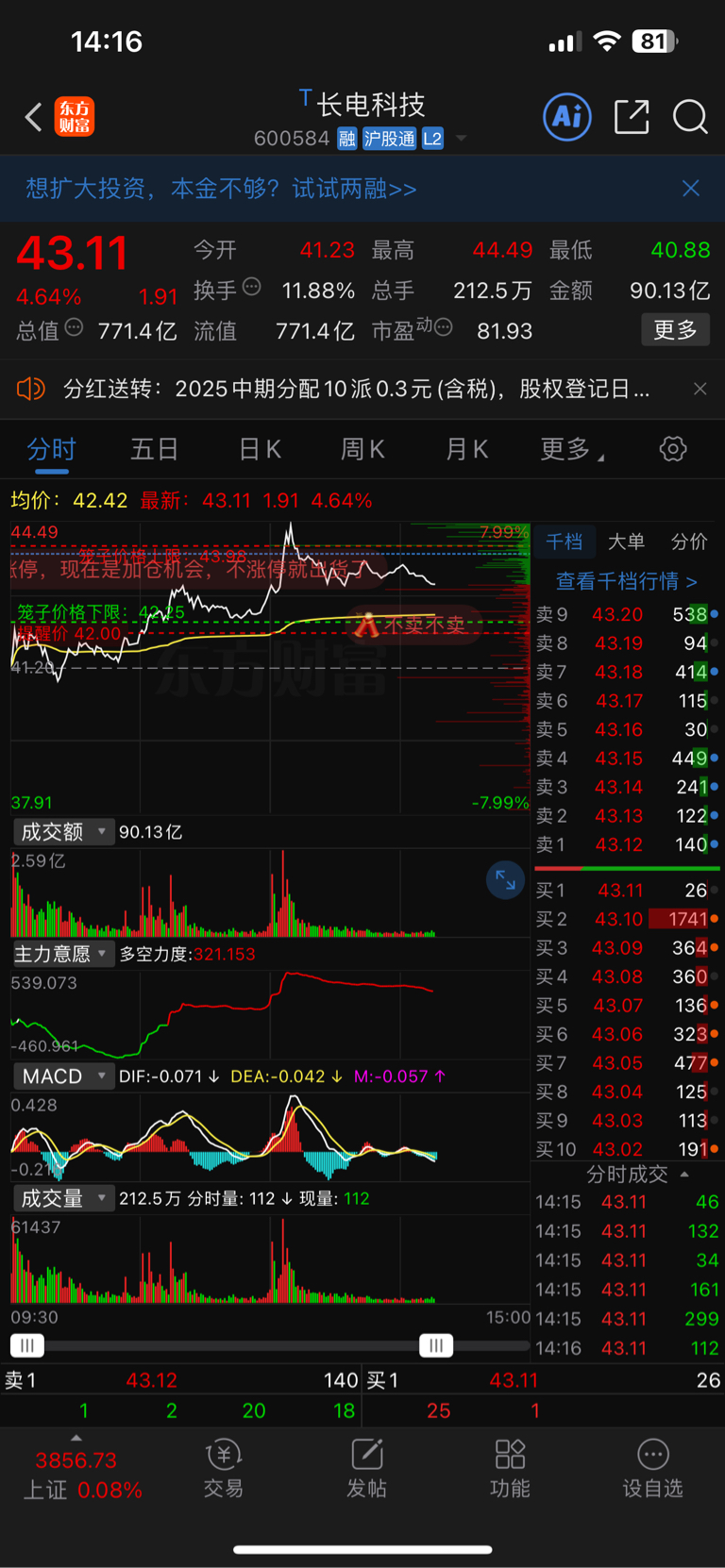Select the 大单 tab
This screenshot has width=725, height=1568.
pyautogui.click(x=626, y=542)
